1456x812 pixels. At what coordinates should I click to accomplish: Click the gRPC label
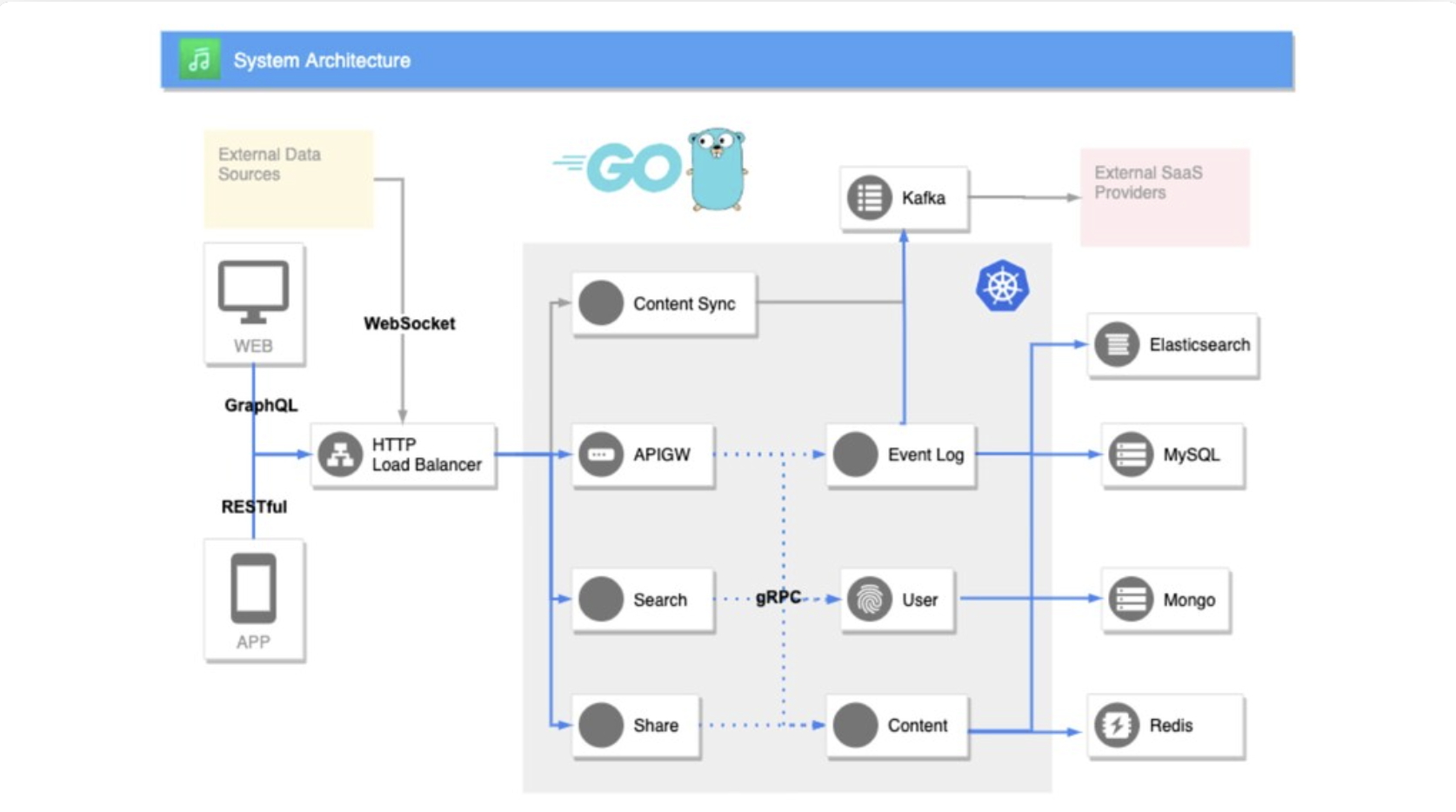click(778, 597)
